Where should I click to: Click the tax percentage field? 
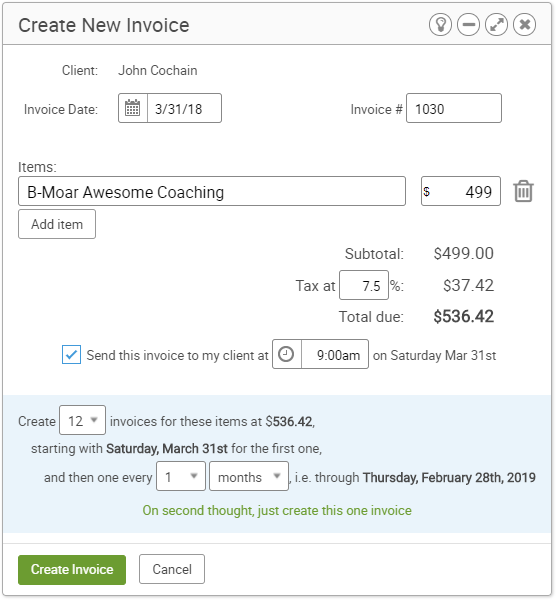coord(364,285)
